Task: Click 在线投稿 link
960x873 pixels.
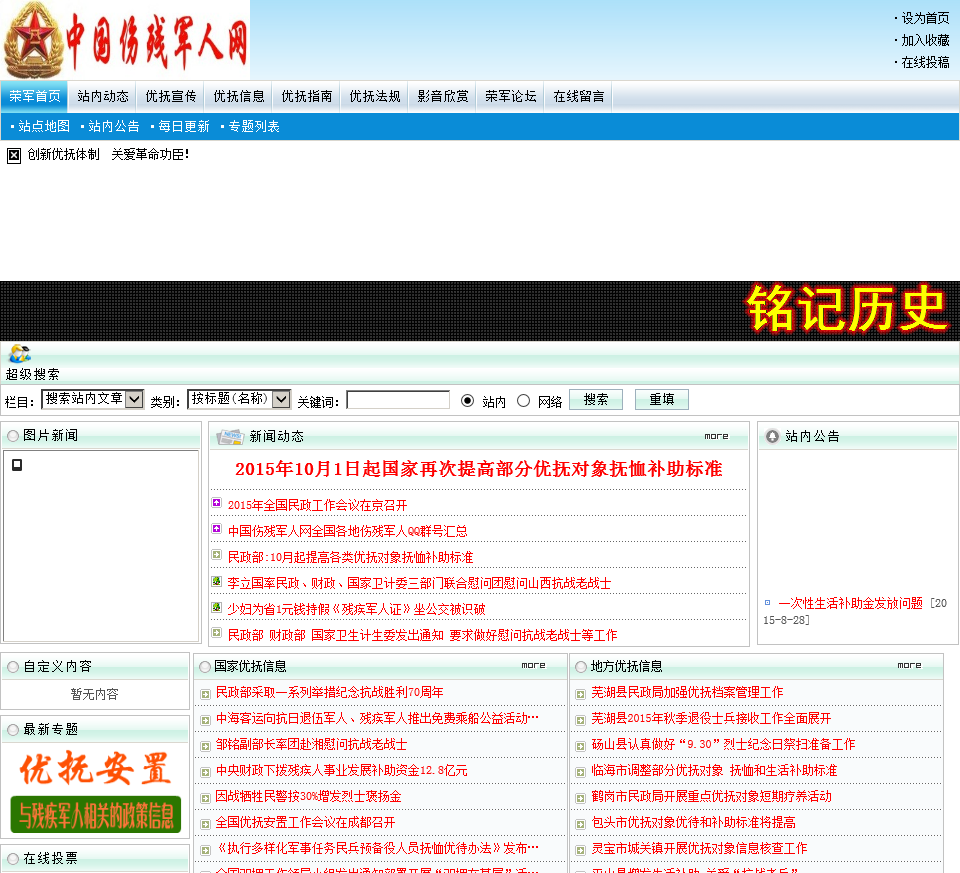Action: tap(925, 62)
